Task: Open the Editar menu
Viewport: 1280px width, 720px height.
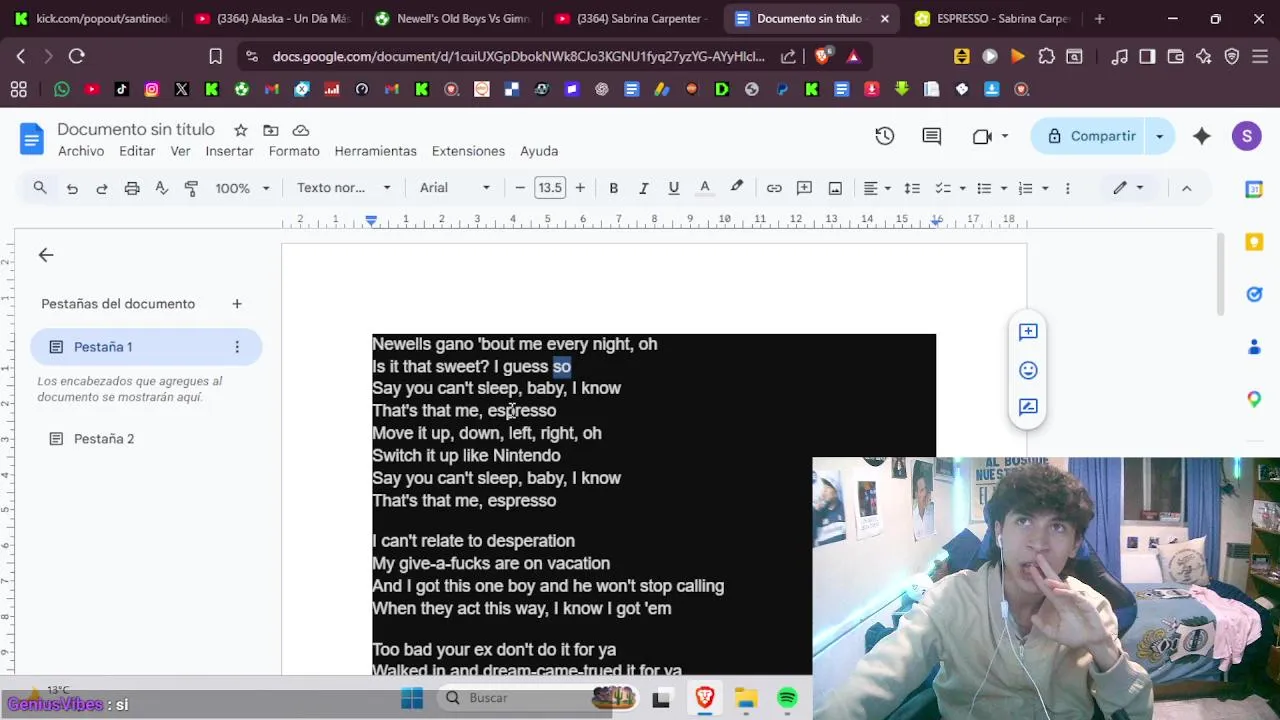Action: point(137,151)
